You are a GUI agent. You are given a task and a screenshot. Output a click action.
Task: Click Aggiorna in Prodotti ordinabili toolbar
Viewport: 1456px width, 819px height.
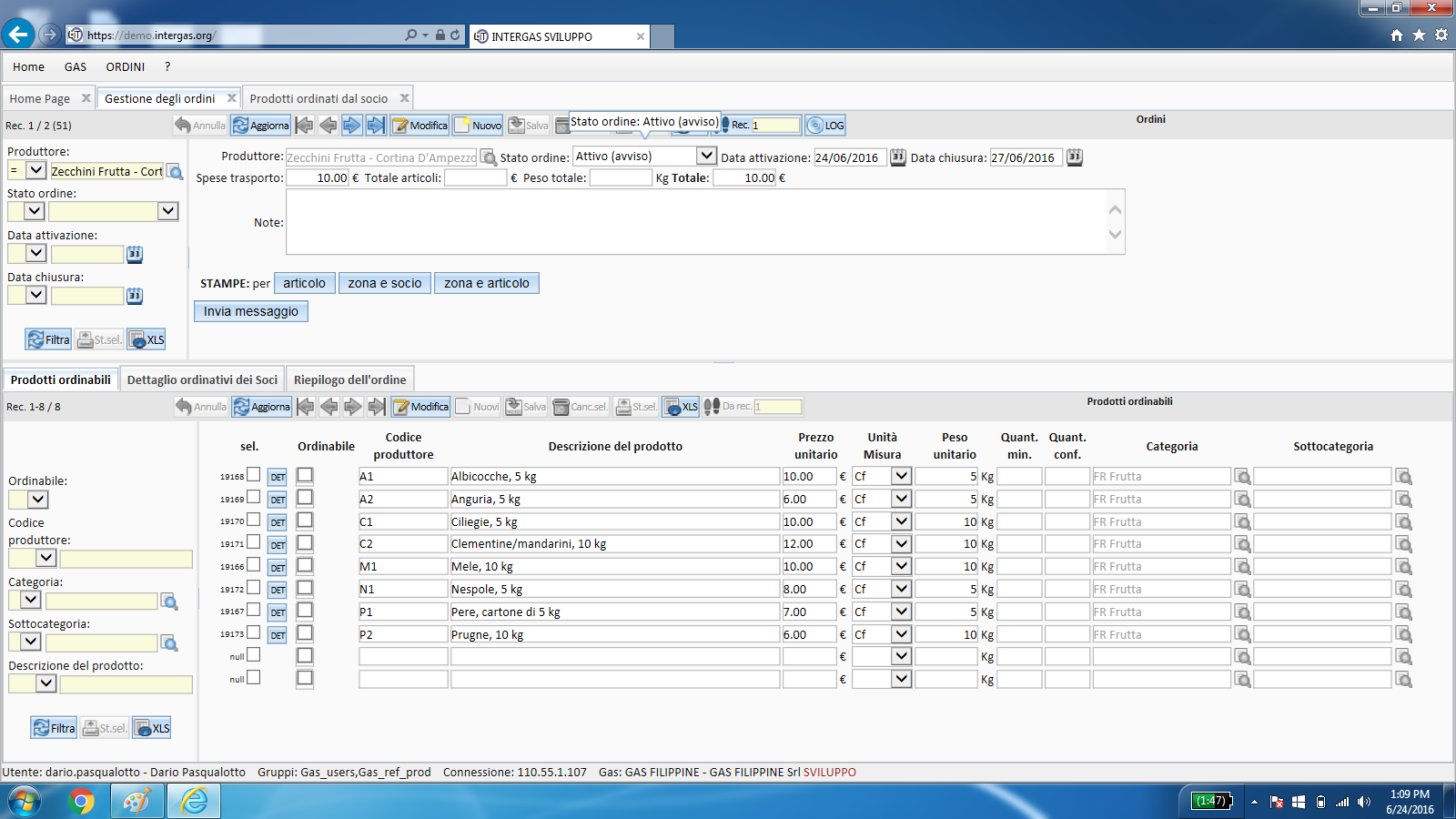tap(262, 407)
